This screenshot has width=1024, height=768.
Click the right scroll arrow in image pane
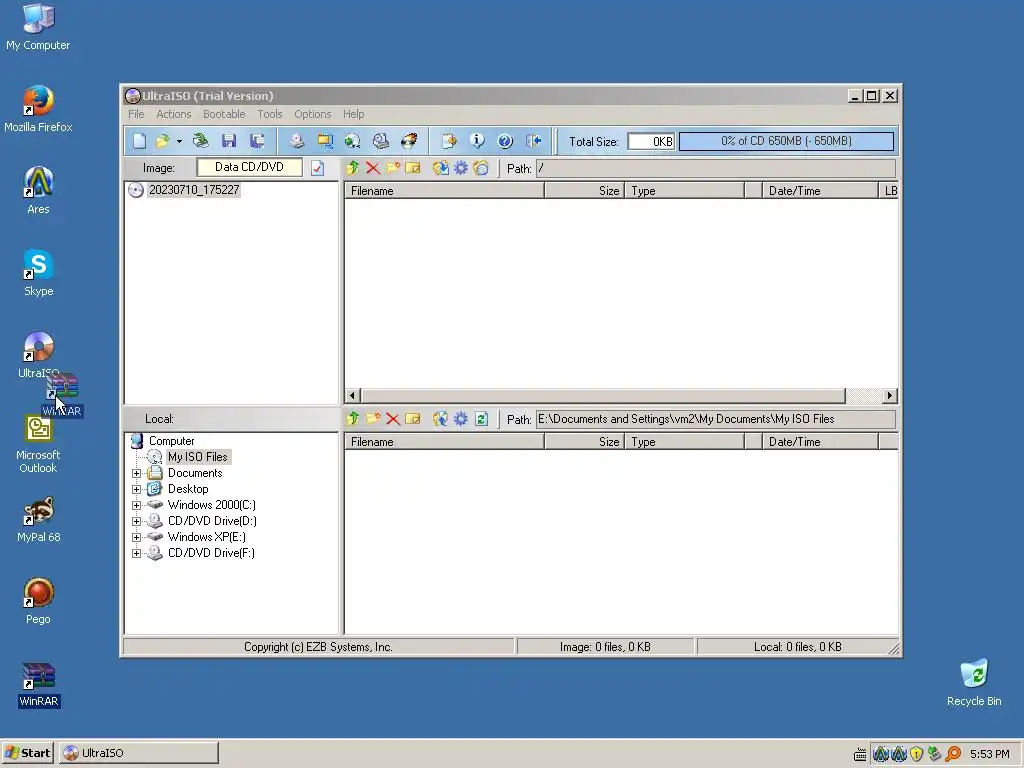point(889,396)
